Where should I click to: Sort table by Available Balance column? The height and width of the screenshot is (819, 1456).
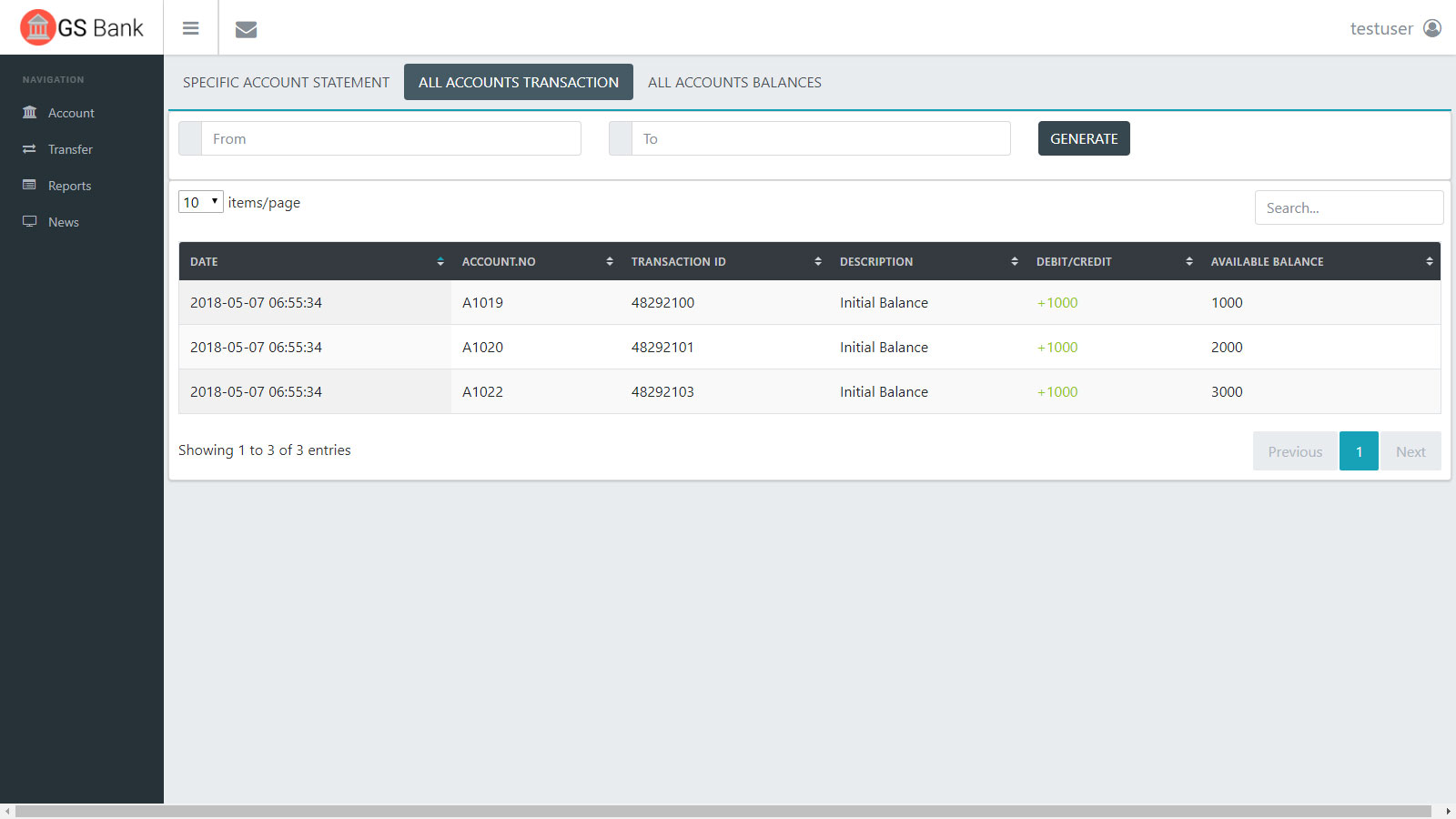(1267, 262)
